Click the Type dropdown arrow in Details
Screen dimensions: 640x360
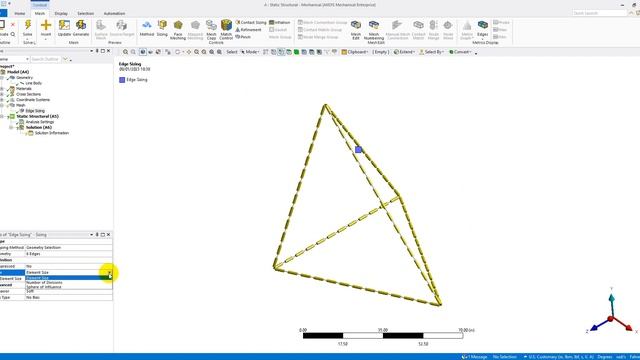(x=109, y=272)
